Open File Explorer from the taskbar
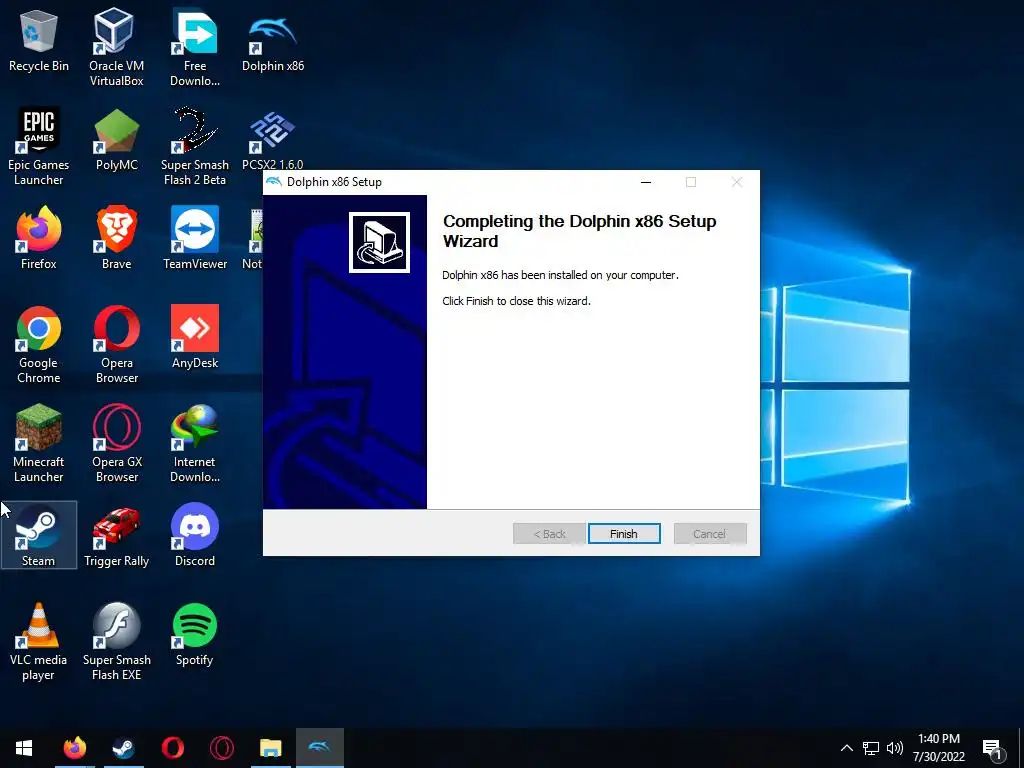Screen dimensions: 1024x768 [270, 748]
